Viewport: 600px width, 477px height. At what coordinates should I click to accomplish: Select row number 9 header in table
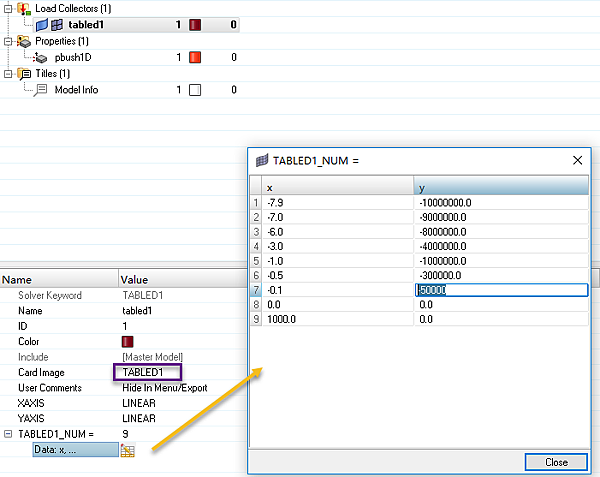click(x=256, y=319)
